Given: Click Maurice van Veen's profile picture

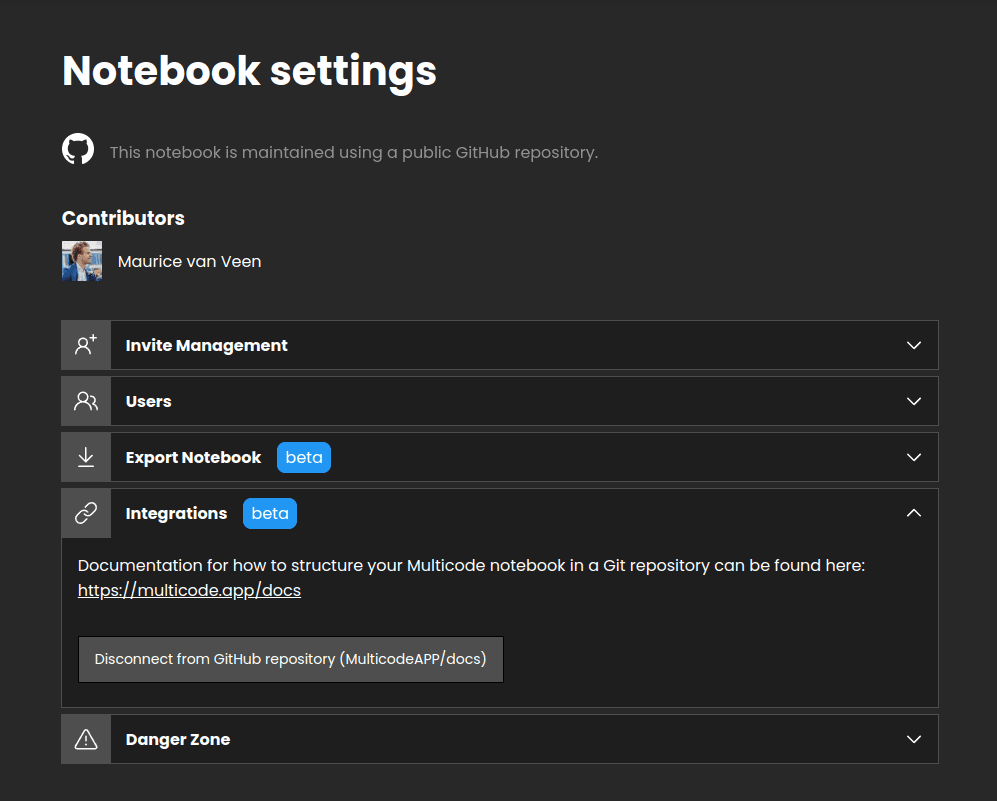Looking at the screenshot, I should 81,261.
